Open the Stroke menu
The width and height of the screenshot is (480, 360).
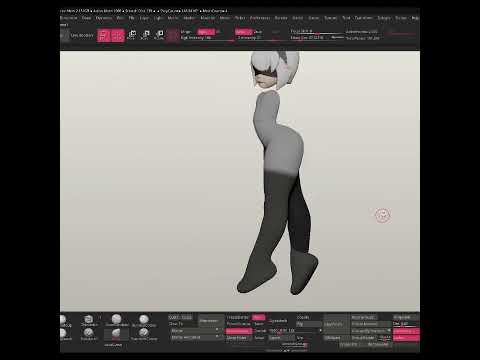314,18
